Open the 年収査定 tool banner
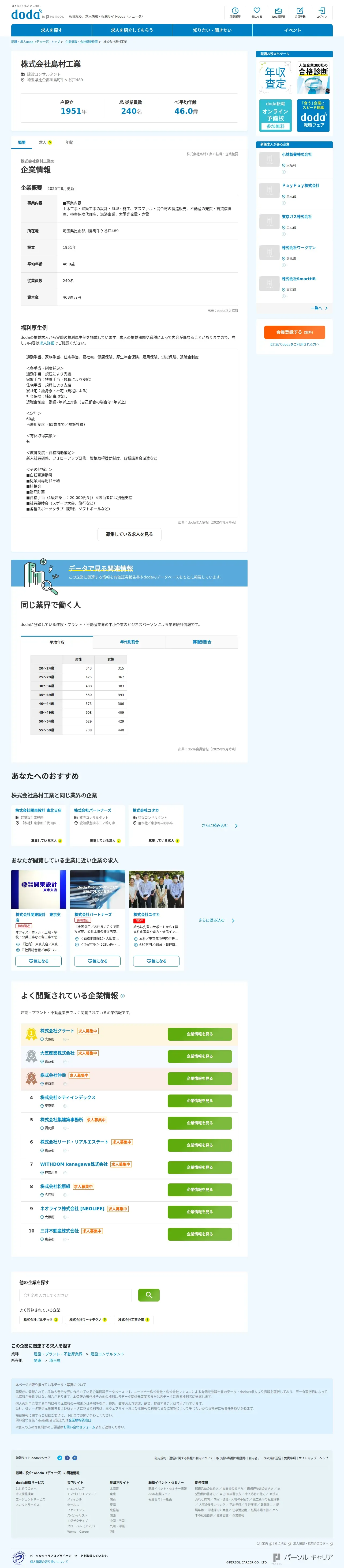344x1568 pixels. click(275, 77)
